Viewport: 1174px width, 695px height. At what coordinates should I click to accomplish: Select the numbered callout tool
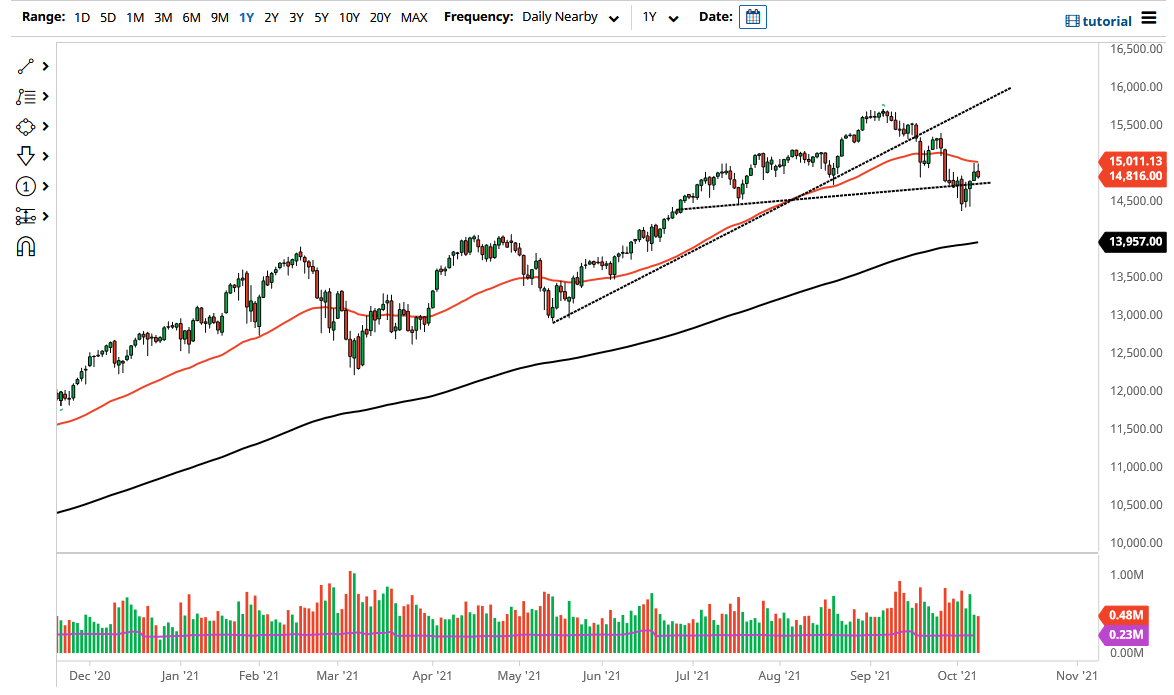25,186
